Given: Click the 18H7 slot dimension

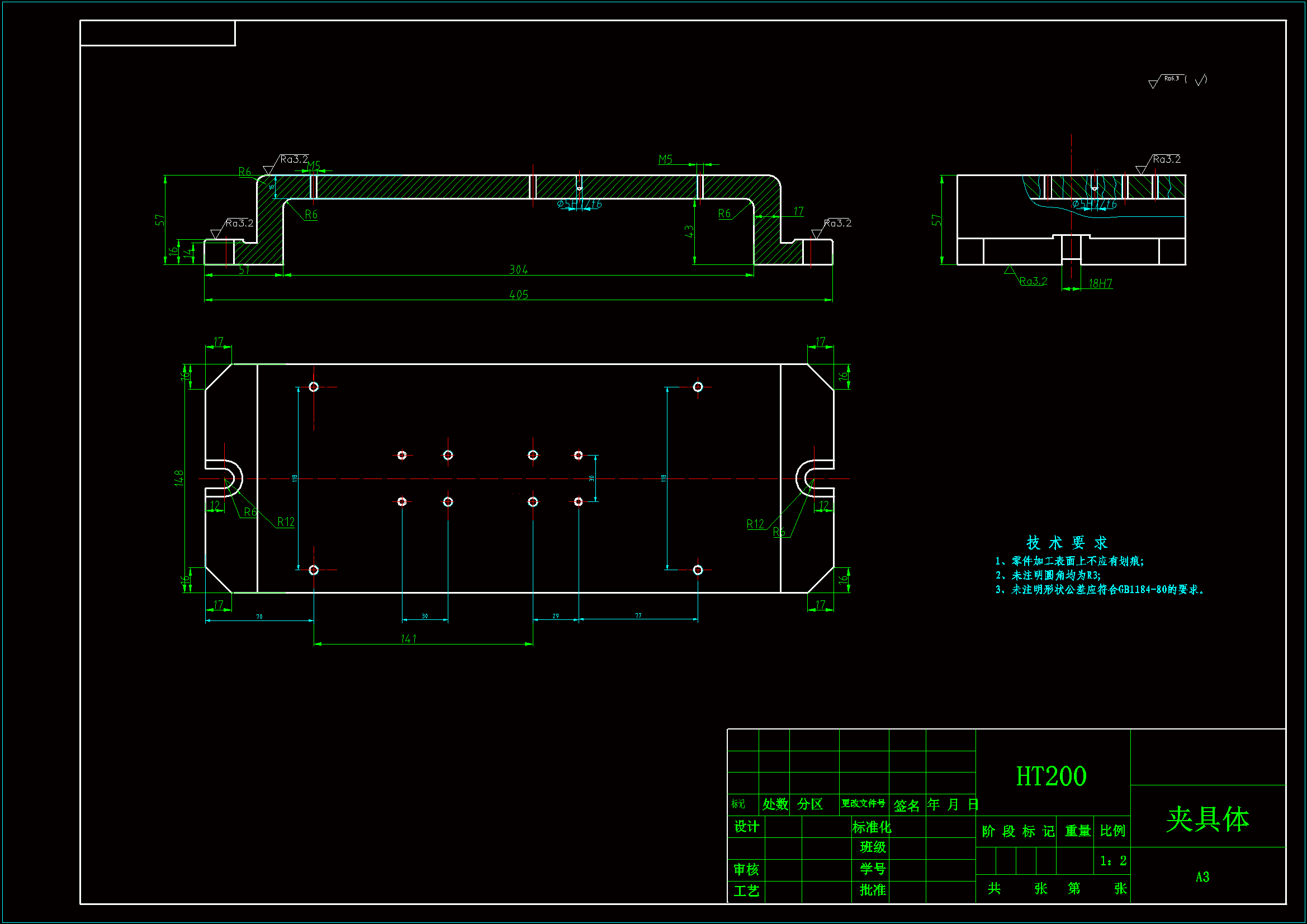Looking at the screenshot, I should point(1100,283).
